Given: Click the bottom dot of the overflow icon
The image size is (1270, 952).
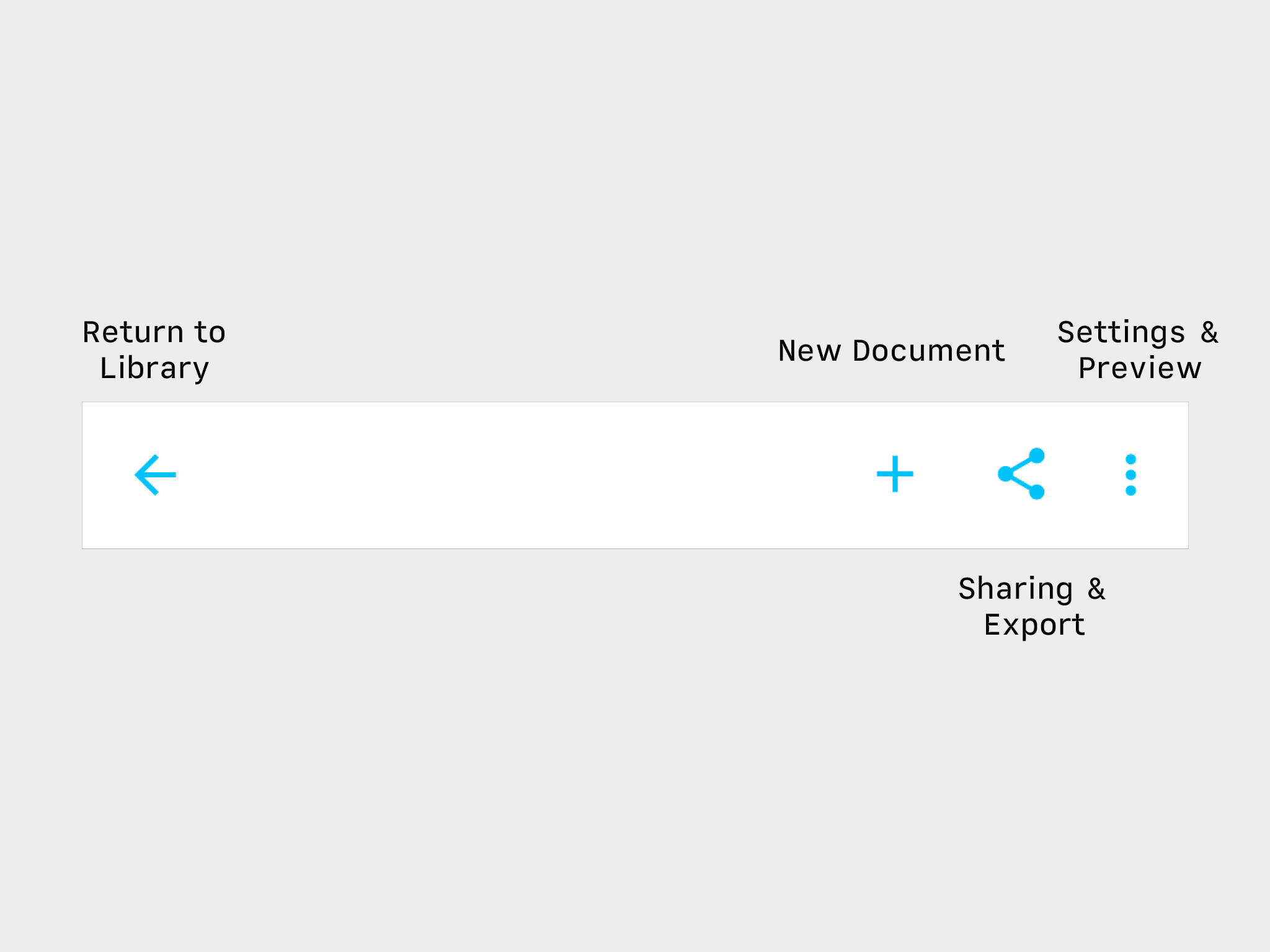Looking at the screenshot, I should (x=1130, y=490).
